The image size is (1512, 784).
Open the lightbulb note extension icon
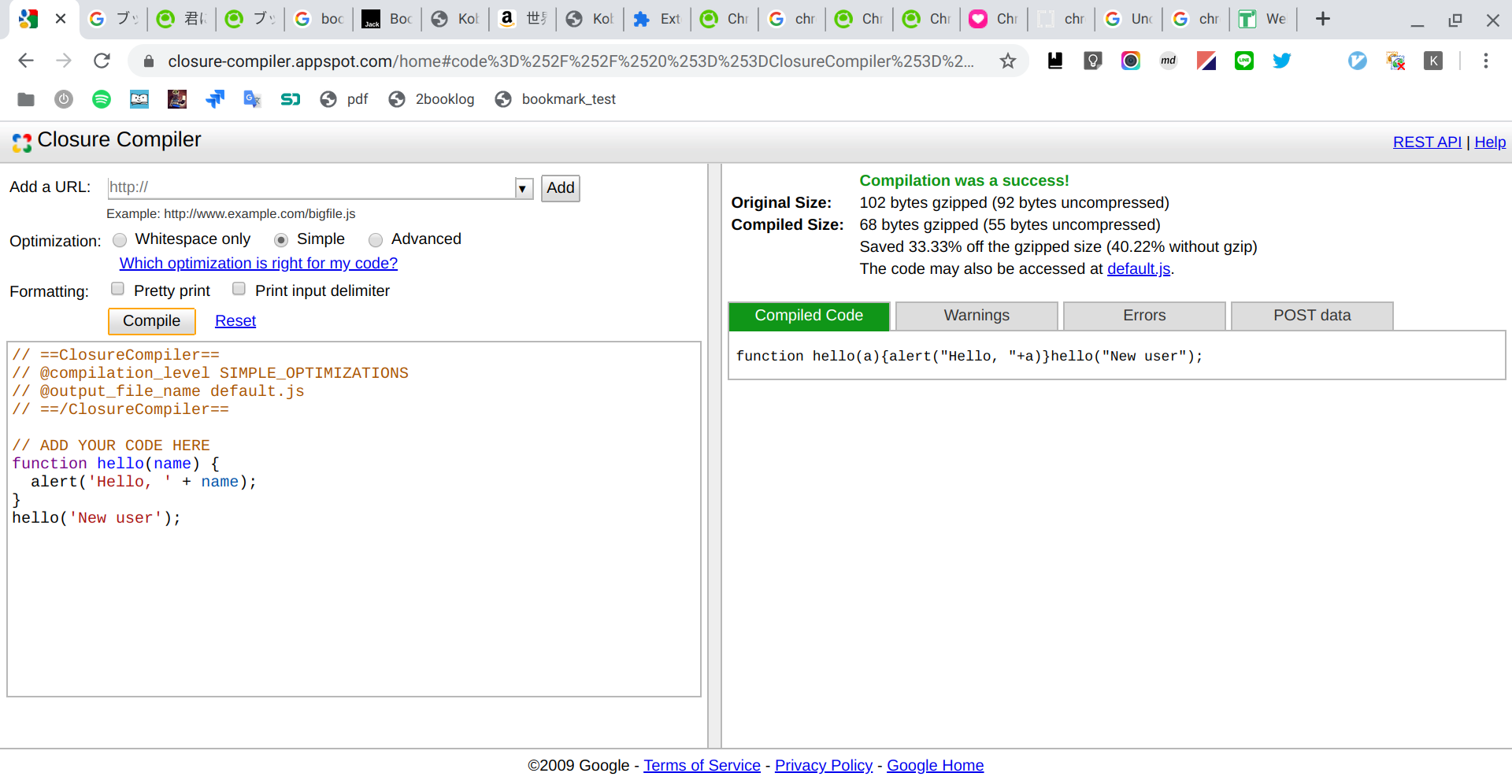click(x=1093, y=61)
